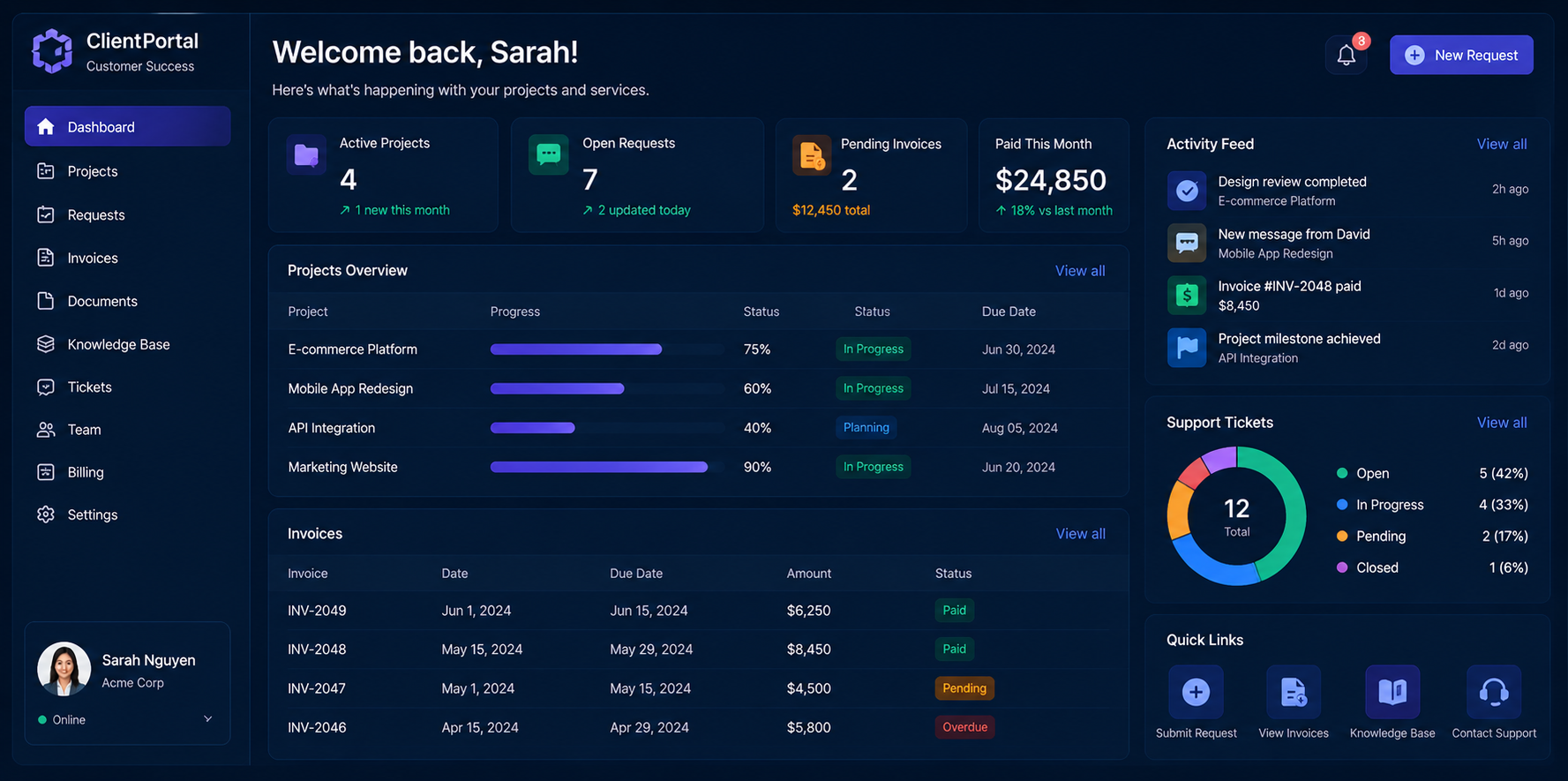Click Sarah Nguyen's profile avatar
The width and height of the screenshot is (1568, 781).
point(64,669)
